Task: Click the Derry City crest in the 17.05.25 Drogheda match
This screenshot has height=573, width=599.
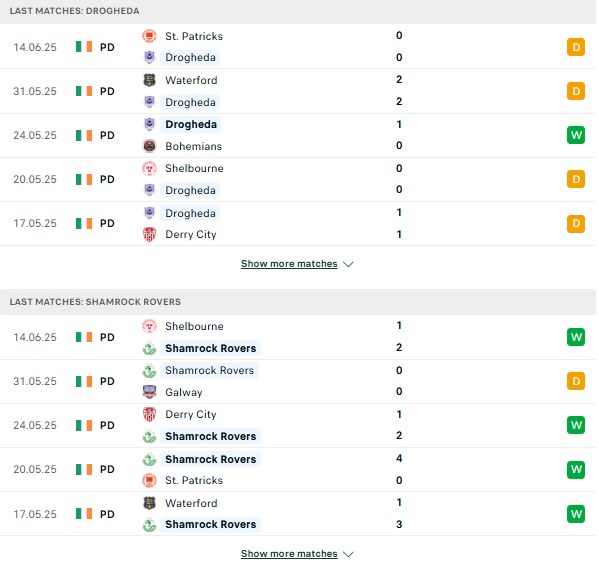Action: (149, 234)
